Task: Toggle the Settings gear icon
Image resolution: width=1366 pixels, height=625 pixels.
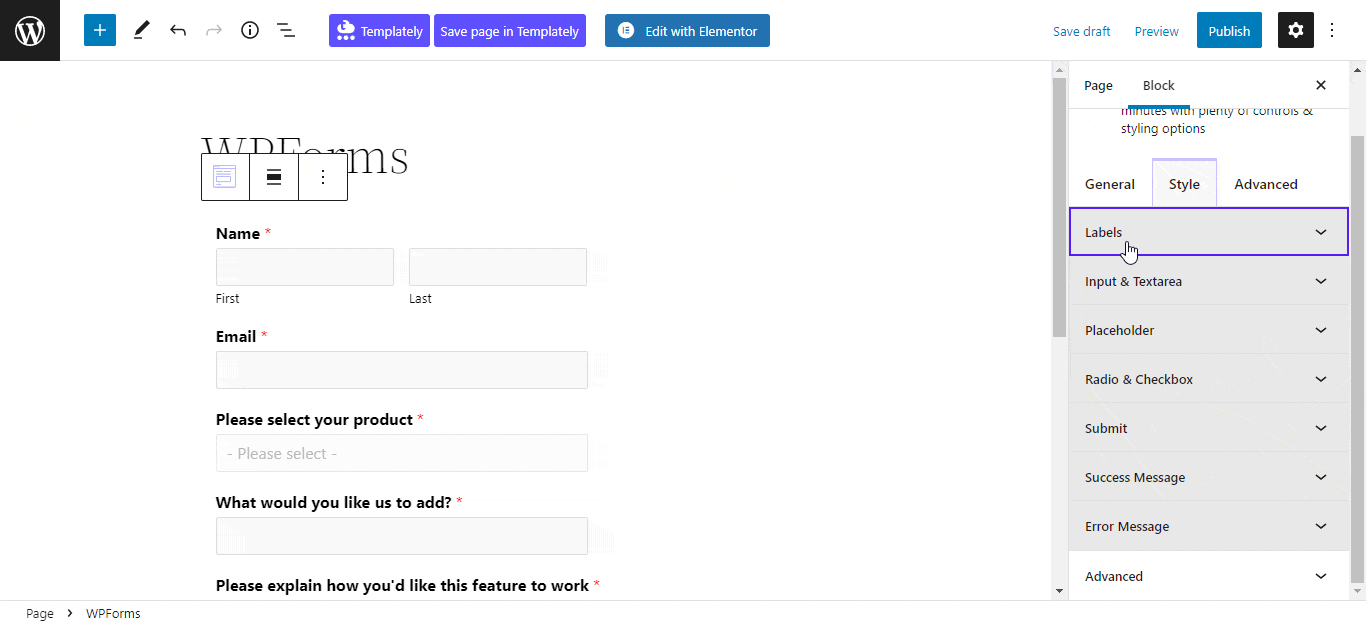Action: pyautogui.click(x=1296, y=30)
